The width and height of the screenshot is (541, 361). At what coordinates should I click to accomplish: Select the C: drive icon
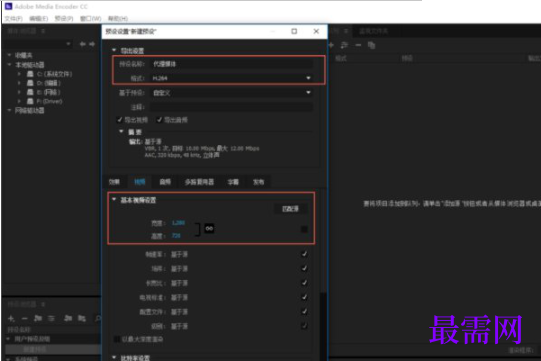30,74
